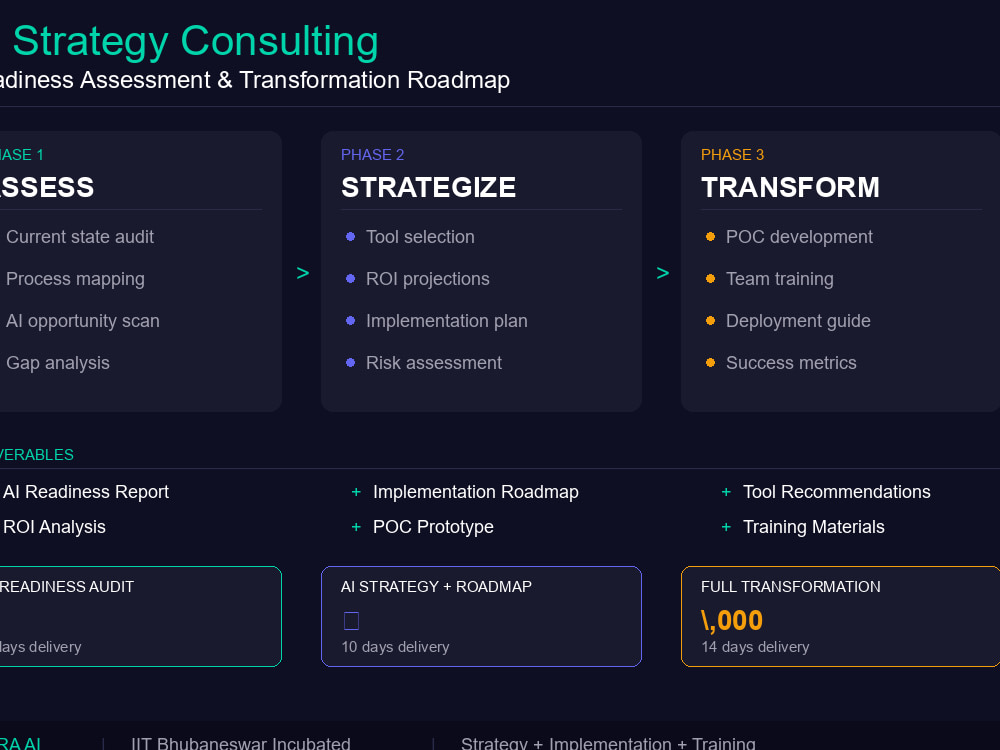This screenshot has width=1000, height=750.
Task: Click 'POC Prototype' deliverable
Action: (433, 527)
